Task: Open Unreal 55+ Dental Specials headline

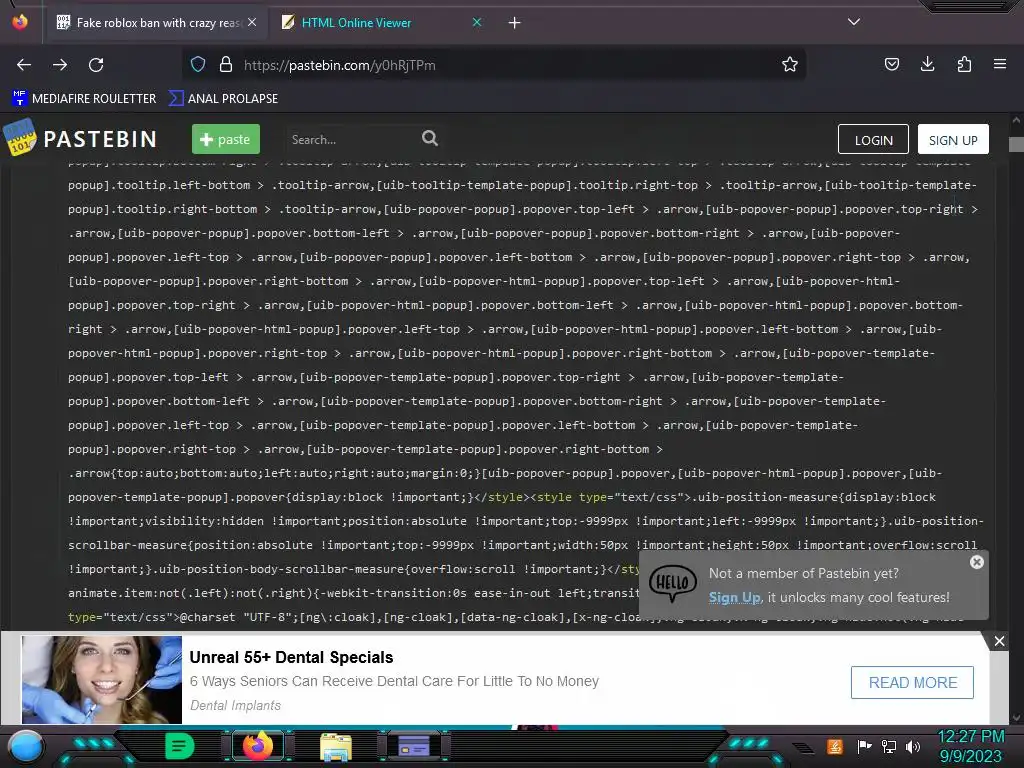Action: click(291, 657)
